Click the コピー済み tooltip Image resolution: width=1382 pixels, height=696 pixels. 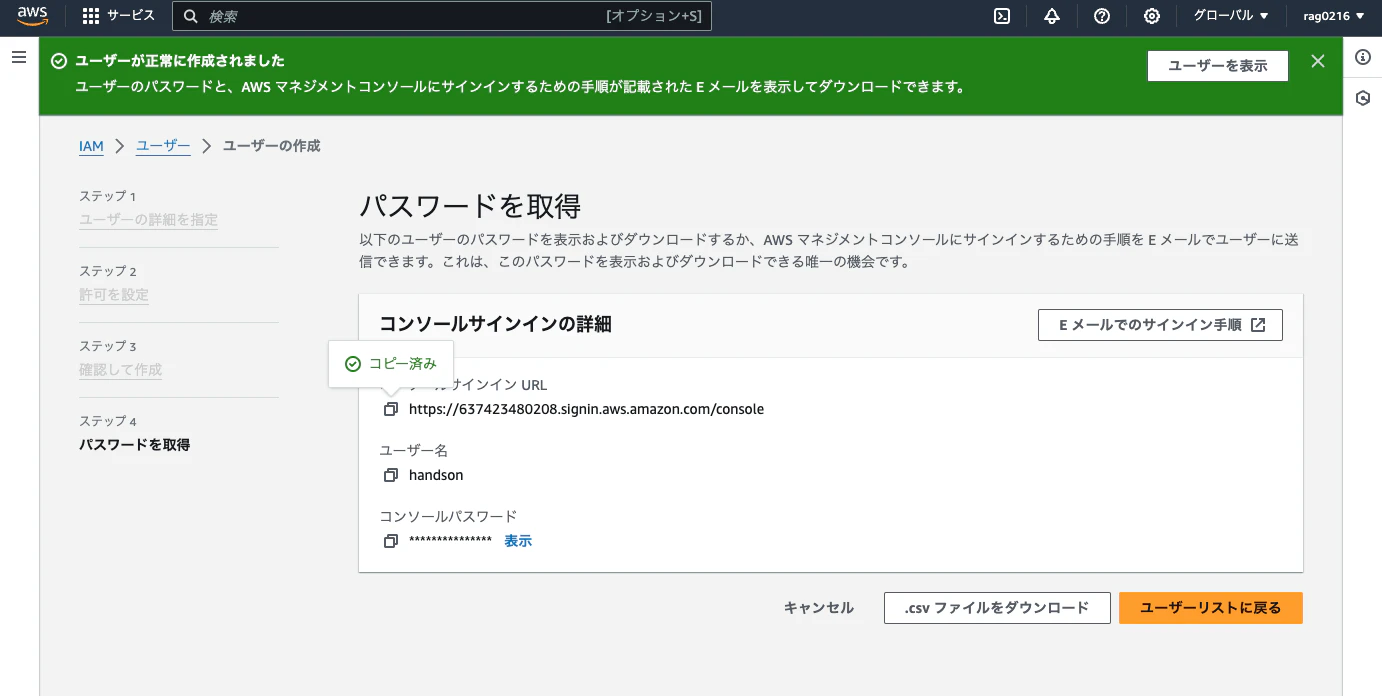391,364
